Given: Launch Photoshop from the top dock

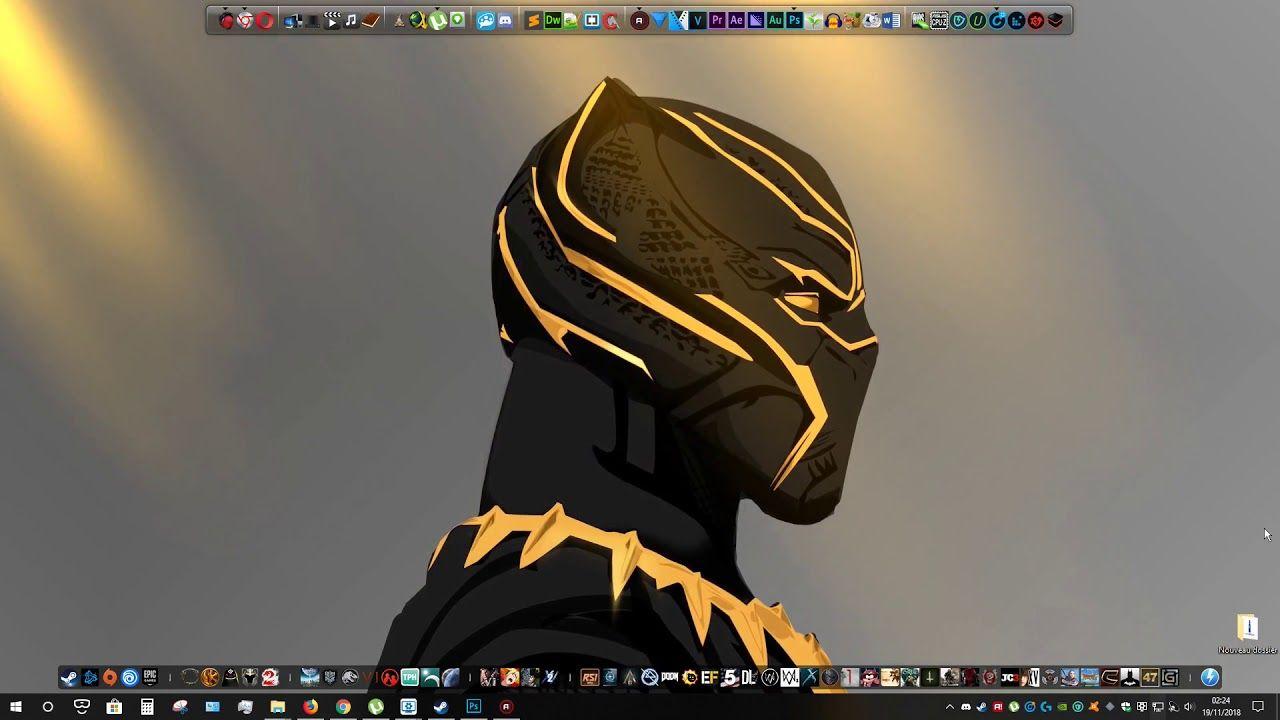Looking at the screenshot, I should pyautogui.click(x=795, y=20).
